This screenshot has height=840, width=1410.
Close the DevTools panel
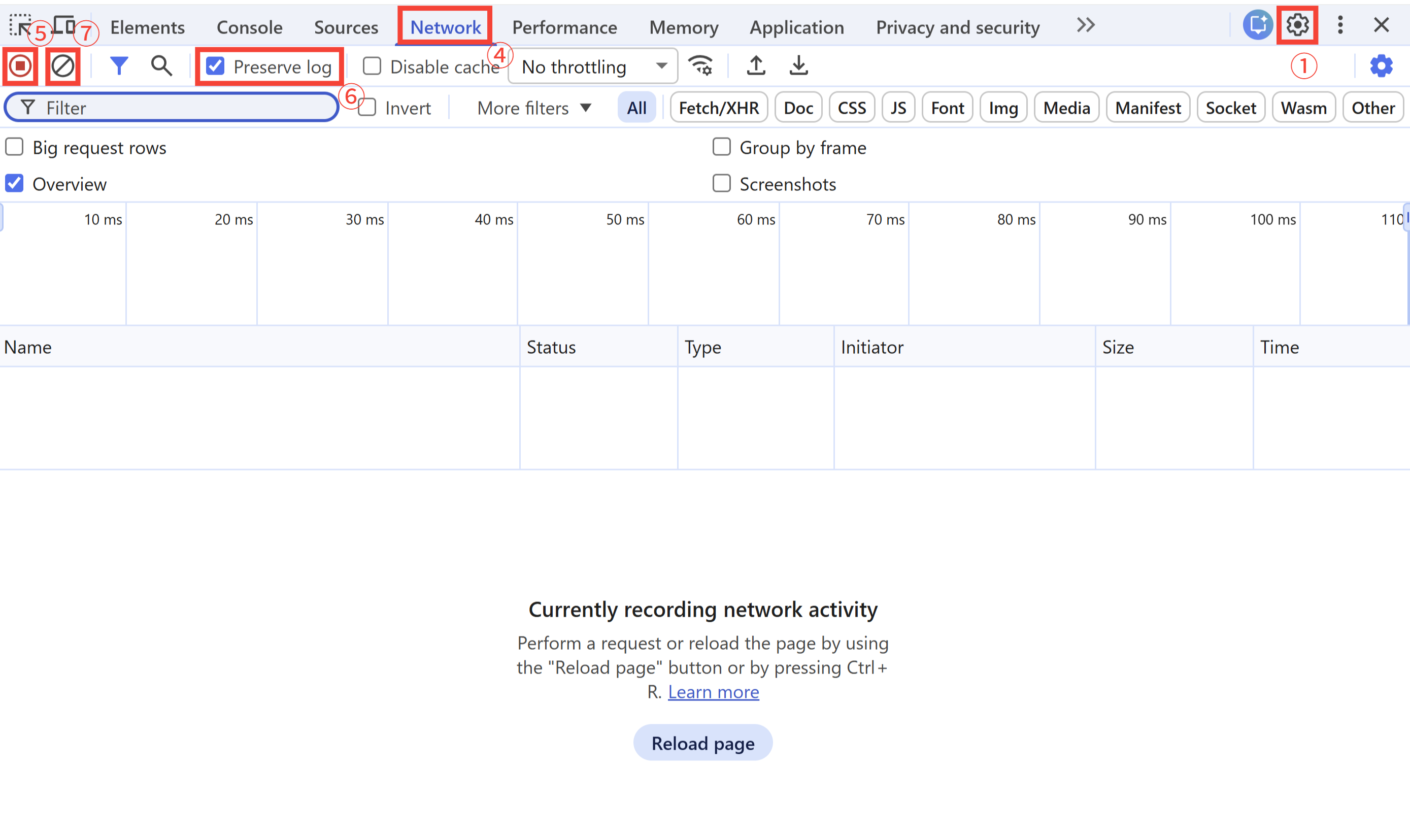click(1381, 25)
